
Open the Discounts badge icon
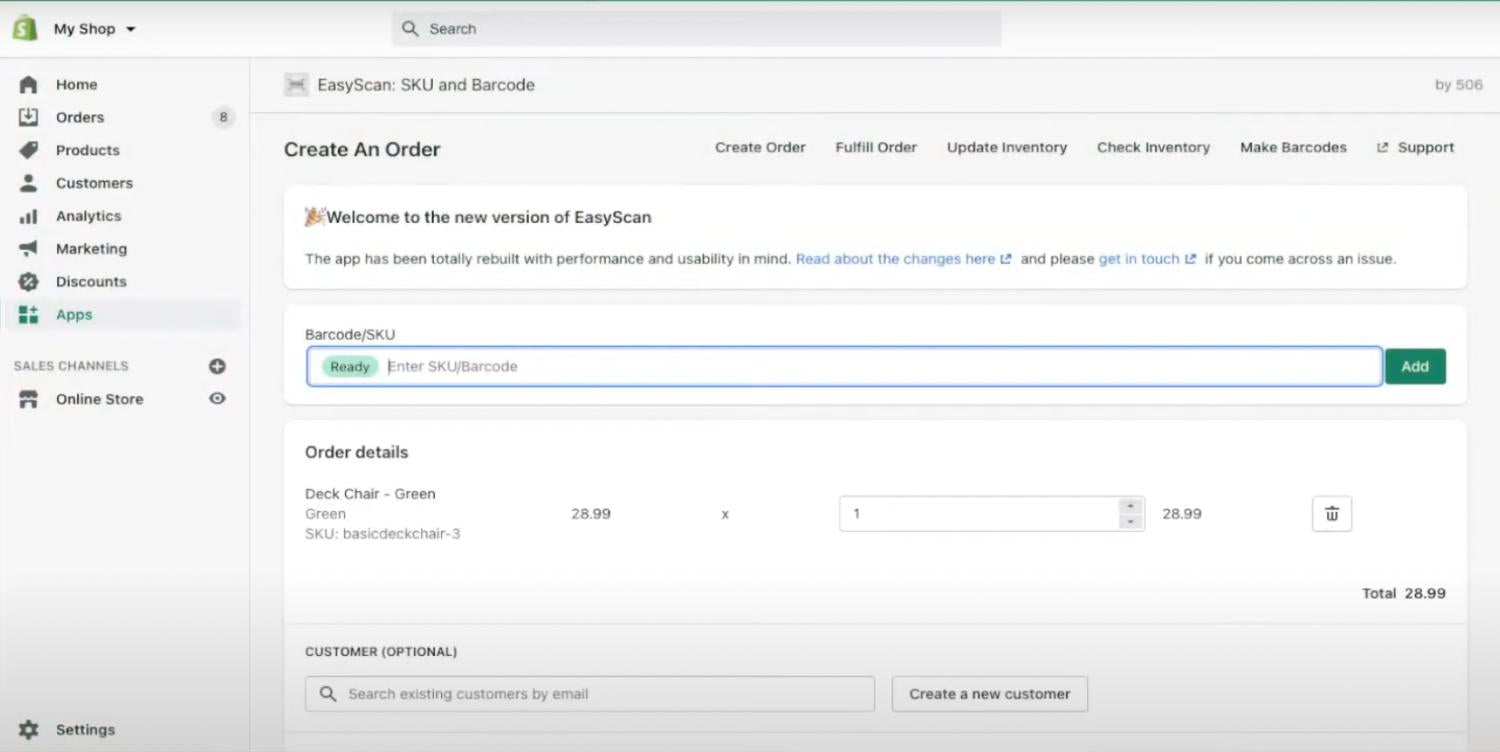[28, 282]
